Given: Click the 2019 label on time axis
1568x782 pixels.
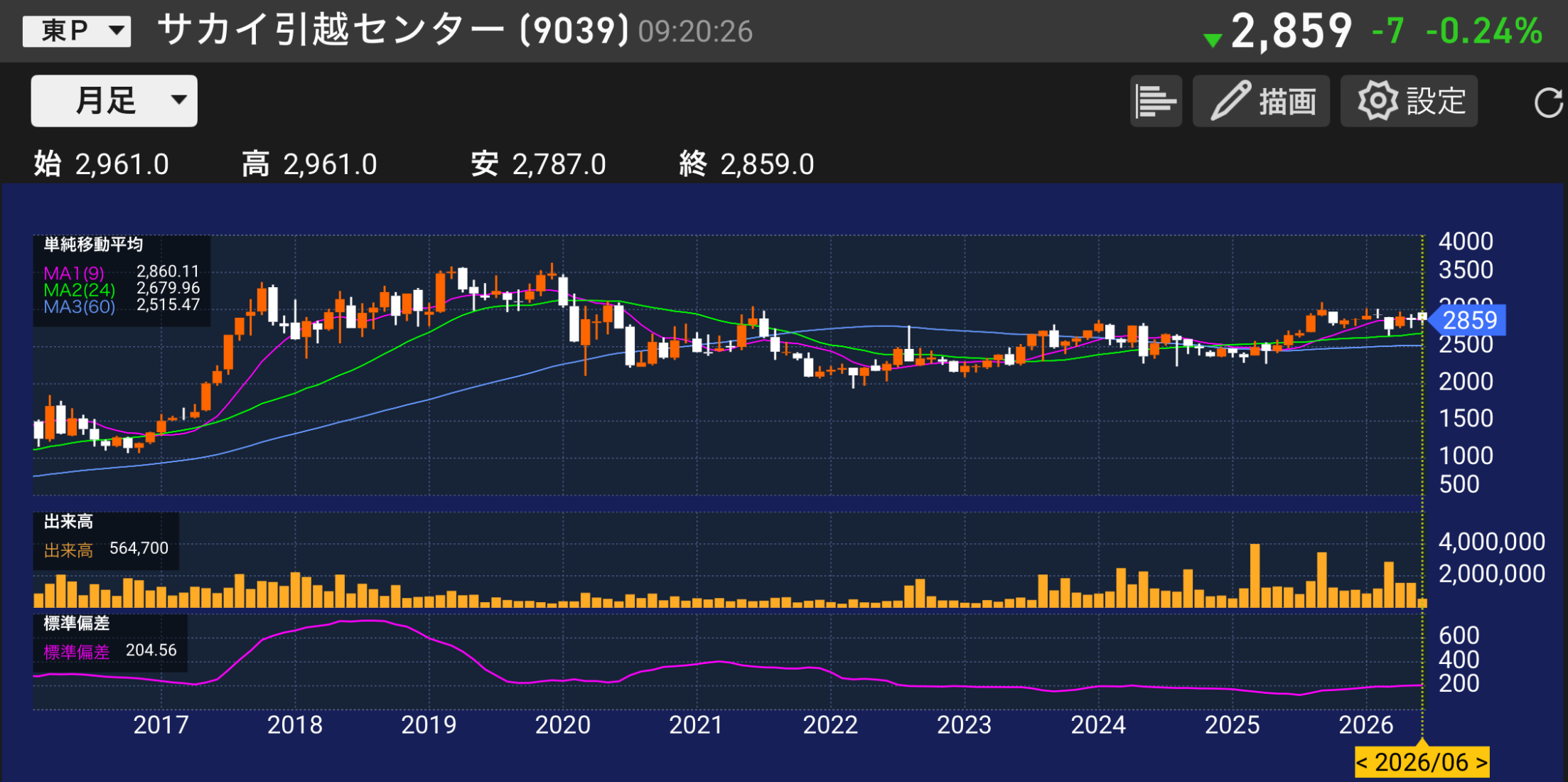Looking at the screenshot, I should pos(429,725).
